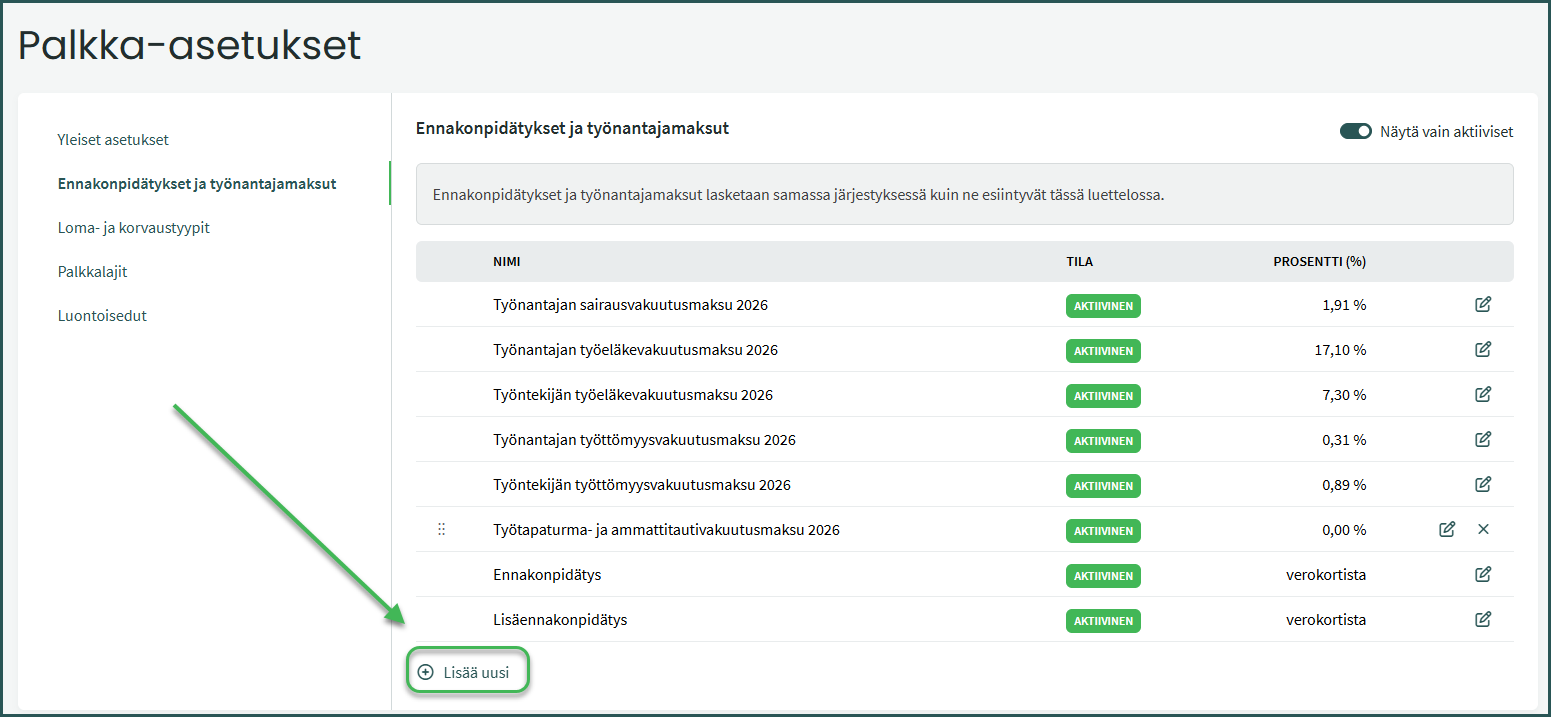
Task: Edit the Lisäennakonpidätys row
Action: point(1483,619)
